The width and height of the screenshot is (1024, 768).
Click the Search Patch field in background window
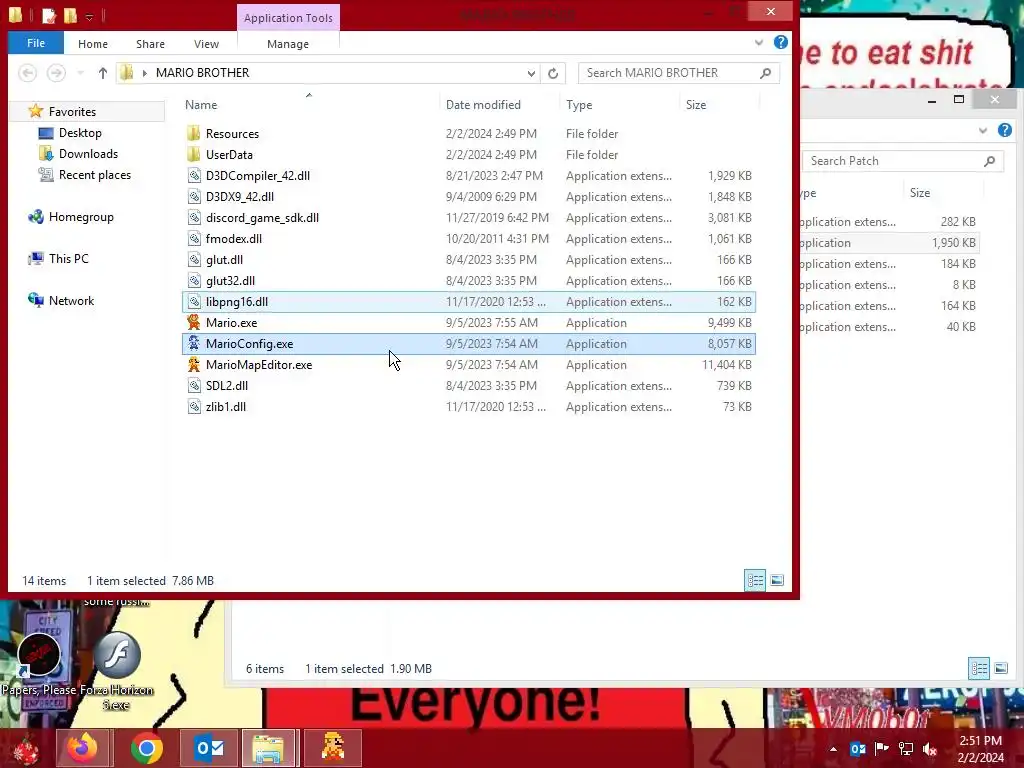click(903, 161)
